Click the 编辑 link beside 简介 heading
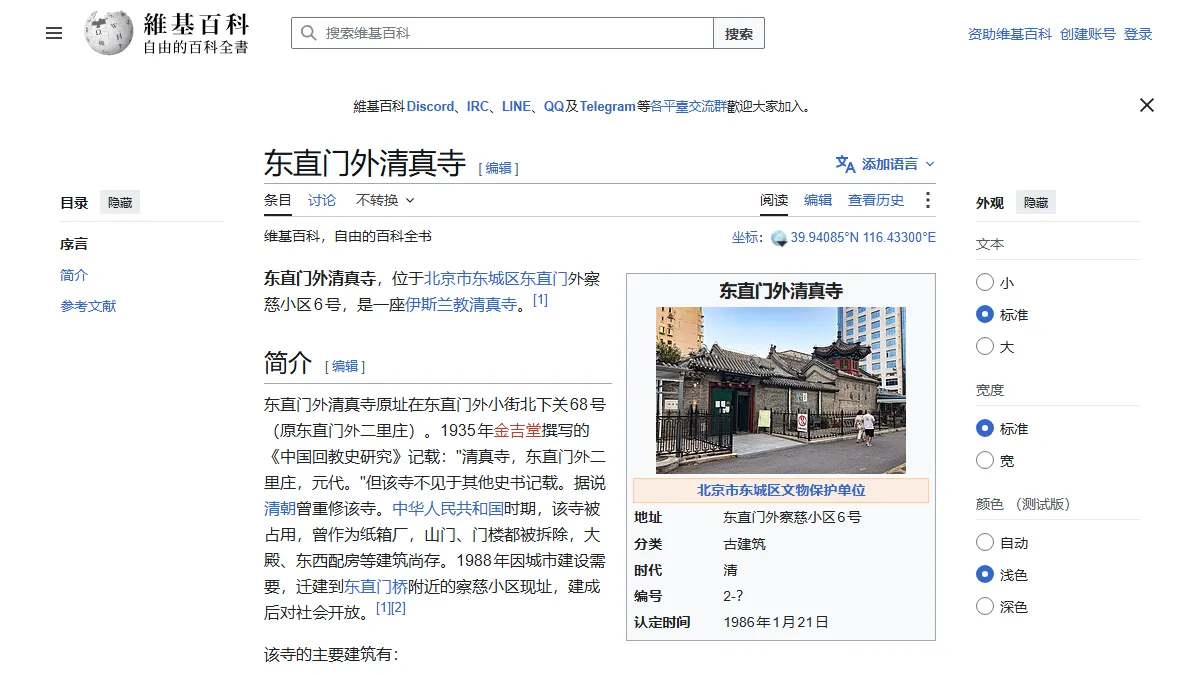 pos(345,366)
